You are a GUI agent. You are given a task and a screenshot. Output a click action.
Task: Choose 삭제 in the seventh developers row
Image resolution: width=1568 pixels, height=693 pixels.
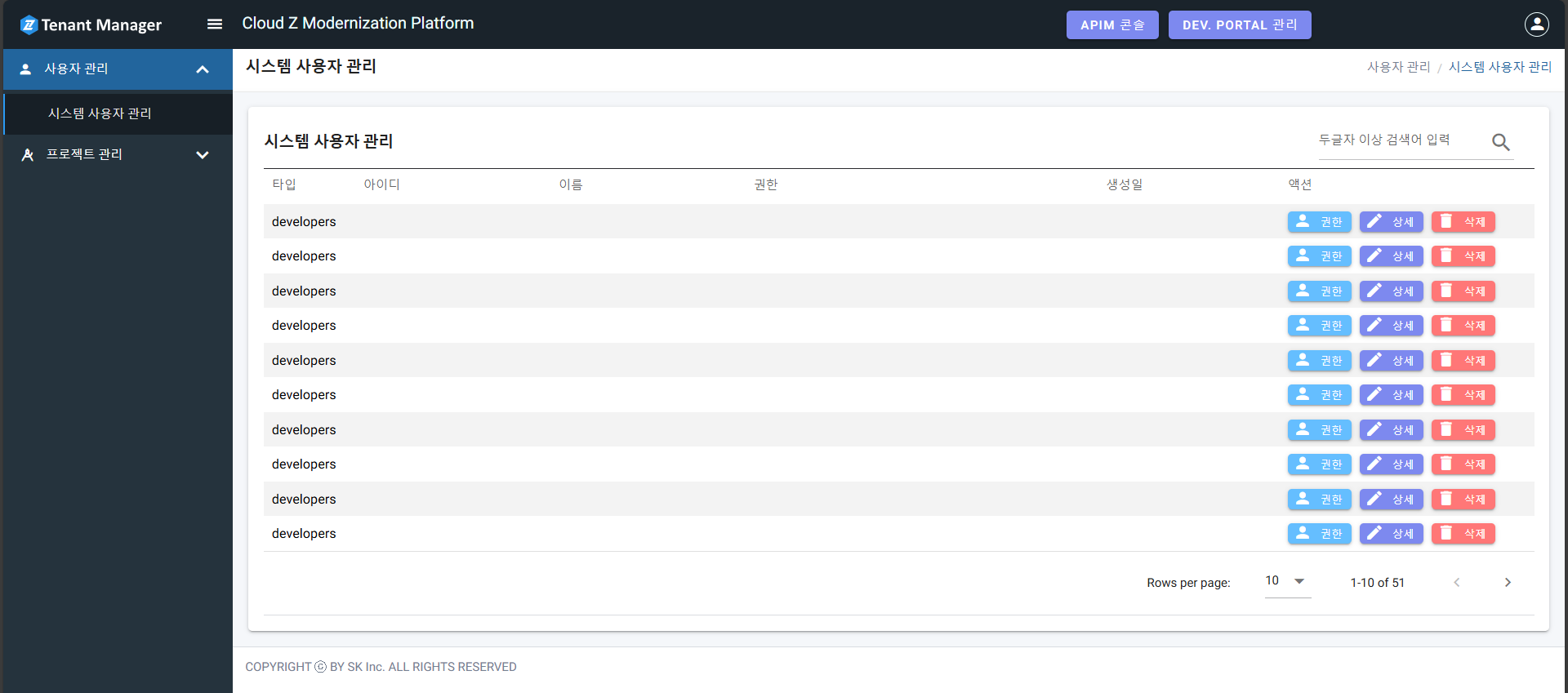[1463, 430]
